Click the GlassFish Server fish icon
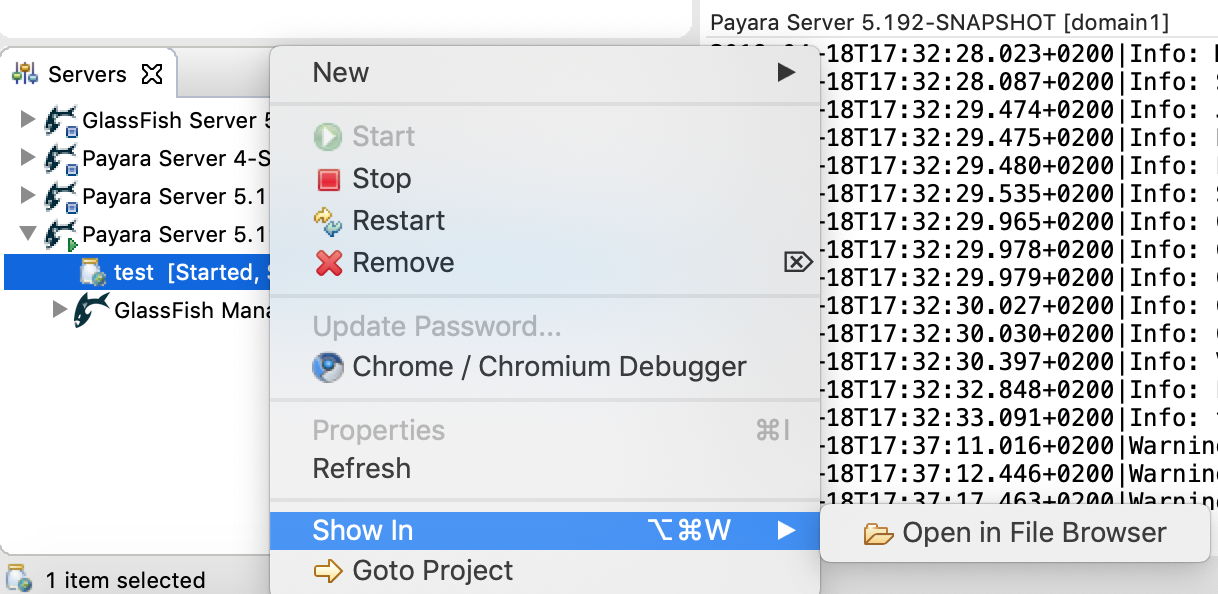 click(x=61, y=122)
